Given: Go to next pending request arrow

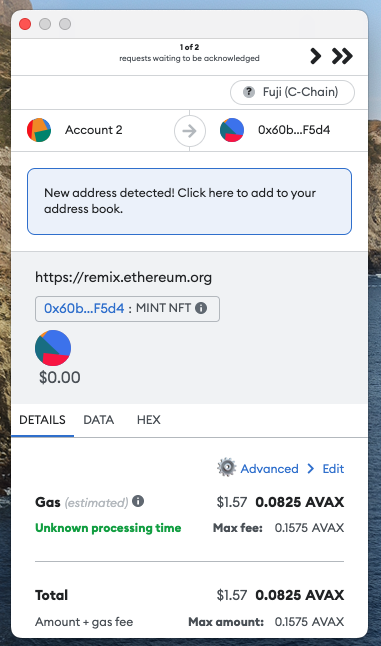Looking at the screenshot, I should point(316,56).
